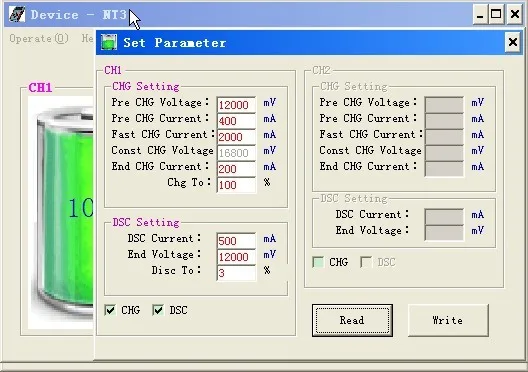Click the CH2 'DSC Setting' group label
Screen dimensions: 528x372
pyautogui.click(x=354, y=199)
